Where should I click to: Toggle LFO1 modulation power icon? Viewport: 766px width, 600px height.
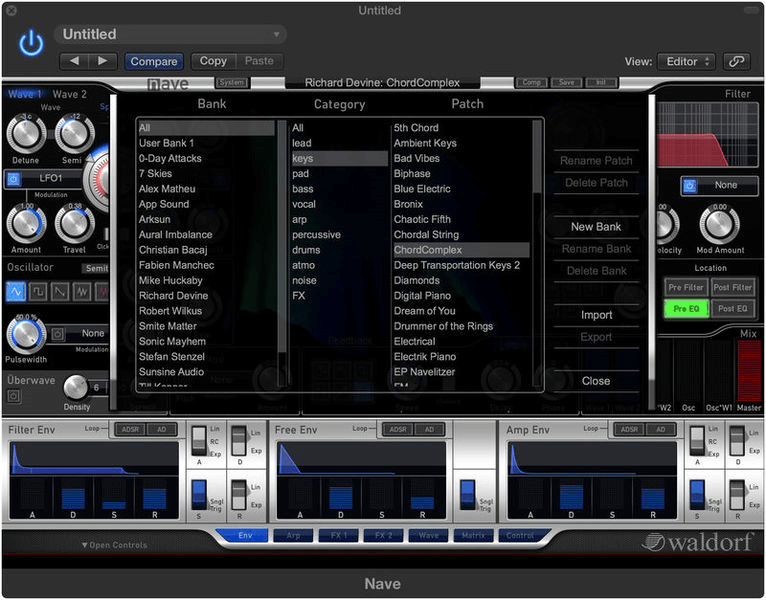[15, 180]
